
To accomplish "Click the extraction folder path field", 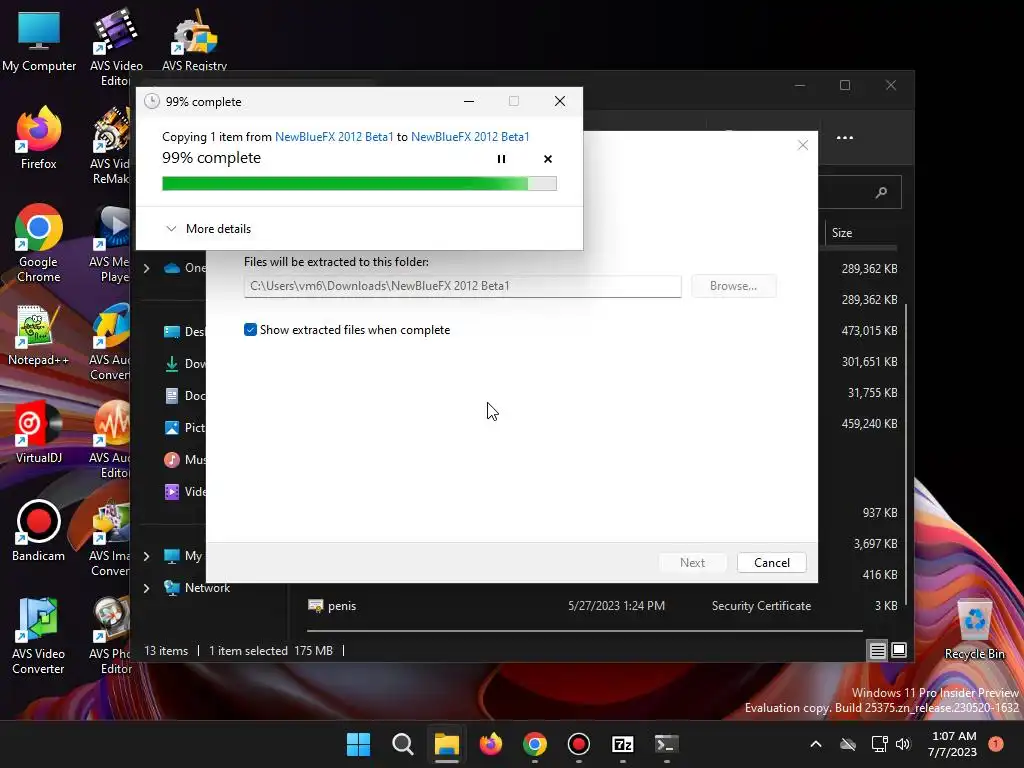I will [x=462, y=286].
